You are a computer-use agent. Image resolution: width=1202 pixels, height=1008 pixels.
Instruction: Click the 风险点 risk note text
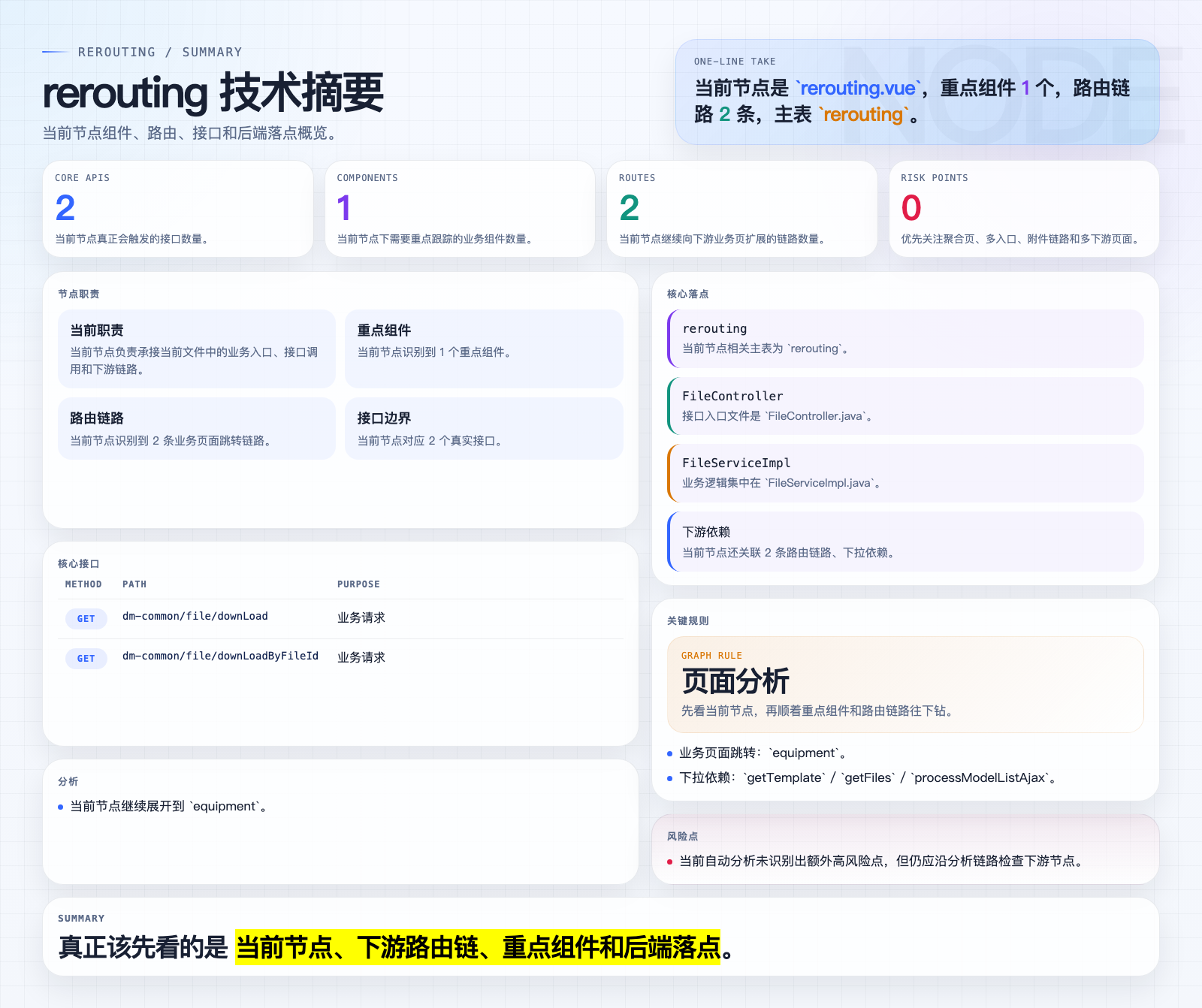tap(883, 861)
